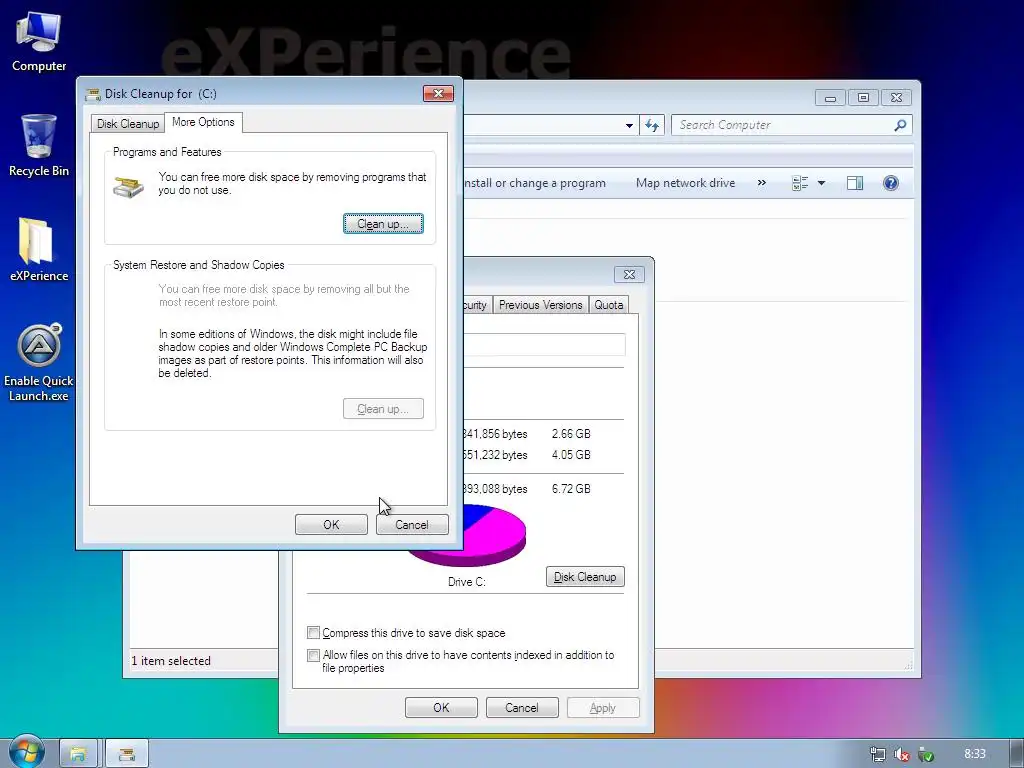Open the Windows Start orb

coord(27,752)
